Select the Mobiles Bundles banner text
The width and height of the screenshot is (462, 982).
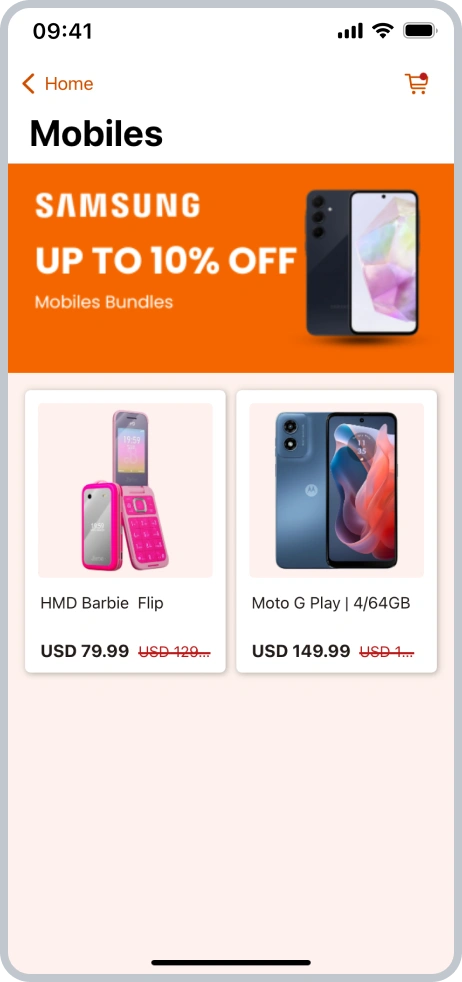104,302
